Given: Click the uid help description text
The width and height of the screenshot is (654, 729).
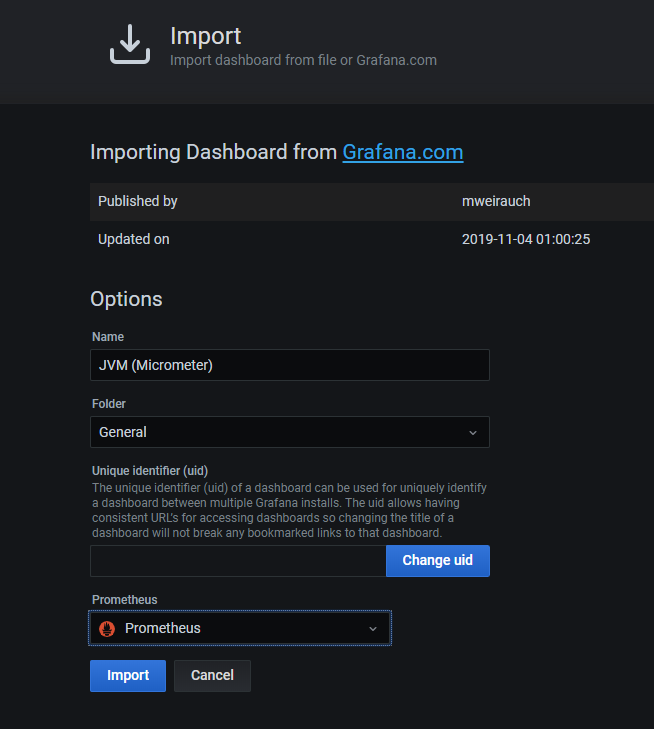Looking at the screenshot, I should coord(289,510).
